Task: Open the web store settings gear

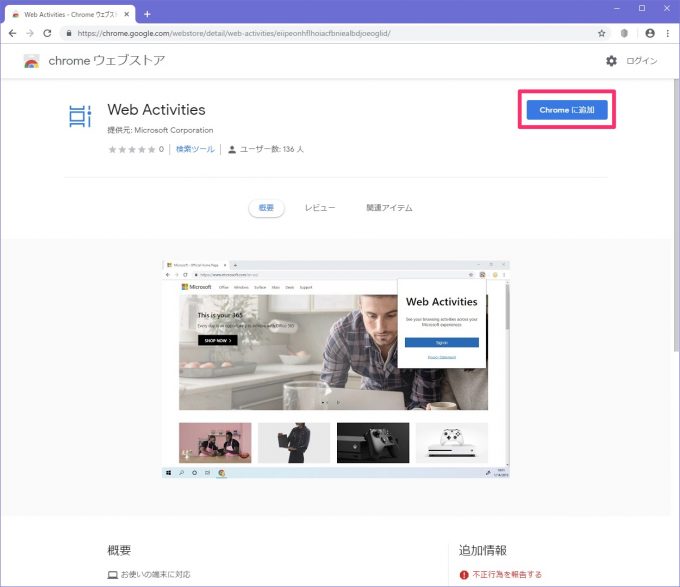Action: 611,61
